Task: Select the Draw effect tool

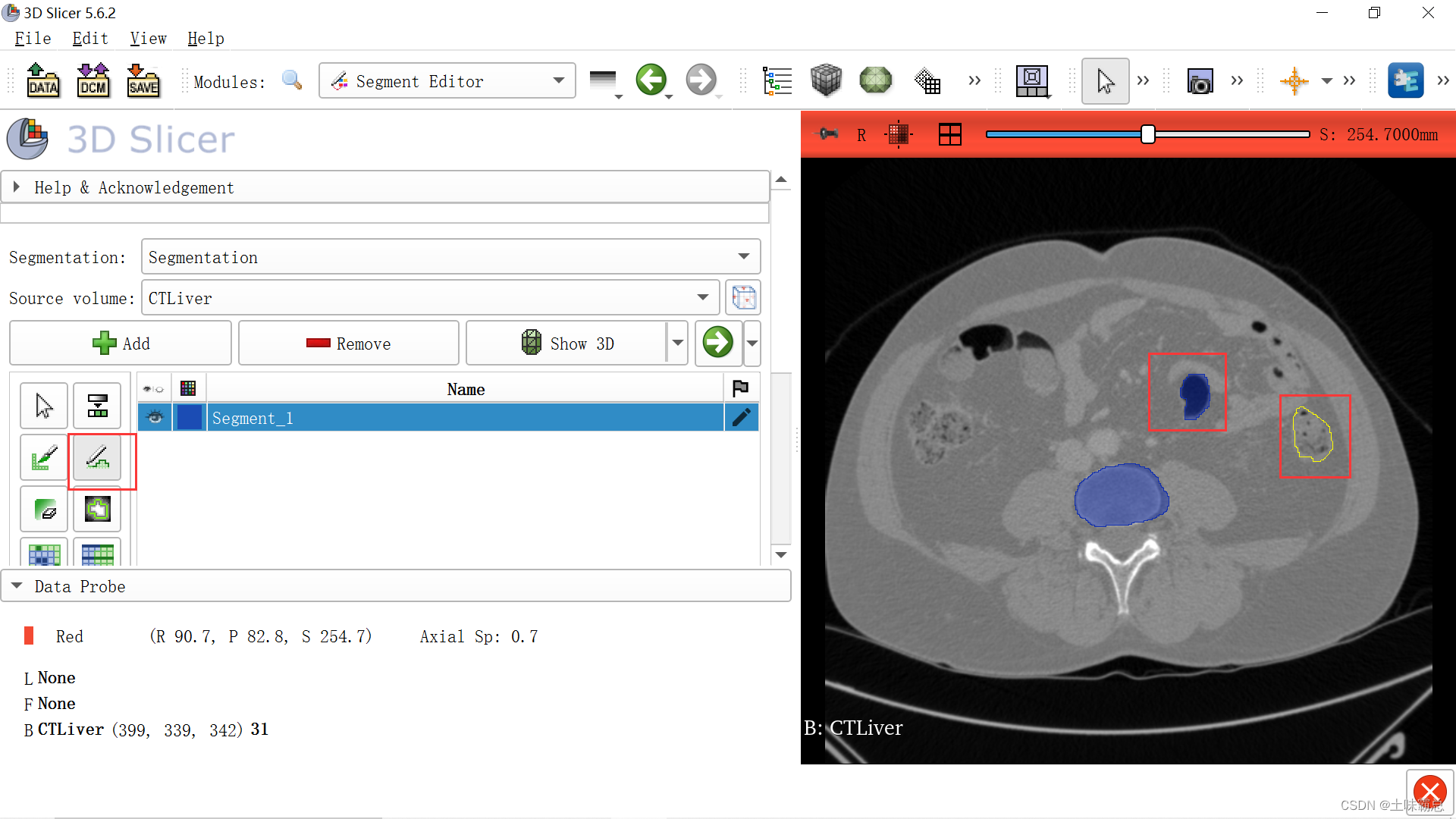Action: click(97, 457)
